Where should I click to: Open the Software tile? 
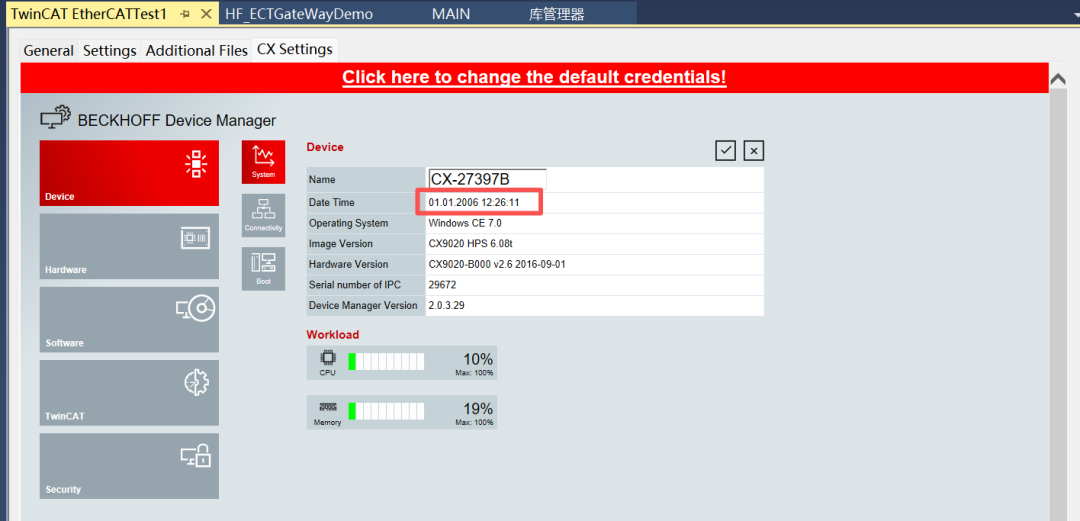coord(129,320)
